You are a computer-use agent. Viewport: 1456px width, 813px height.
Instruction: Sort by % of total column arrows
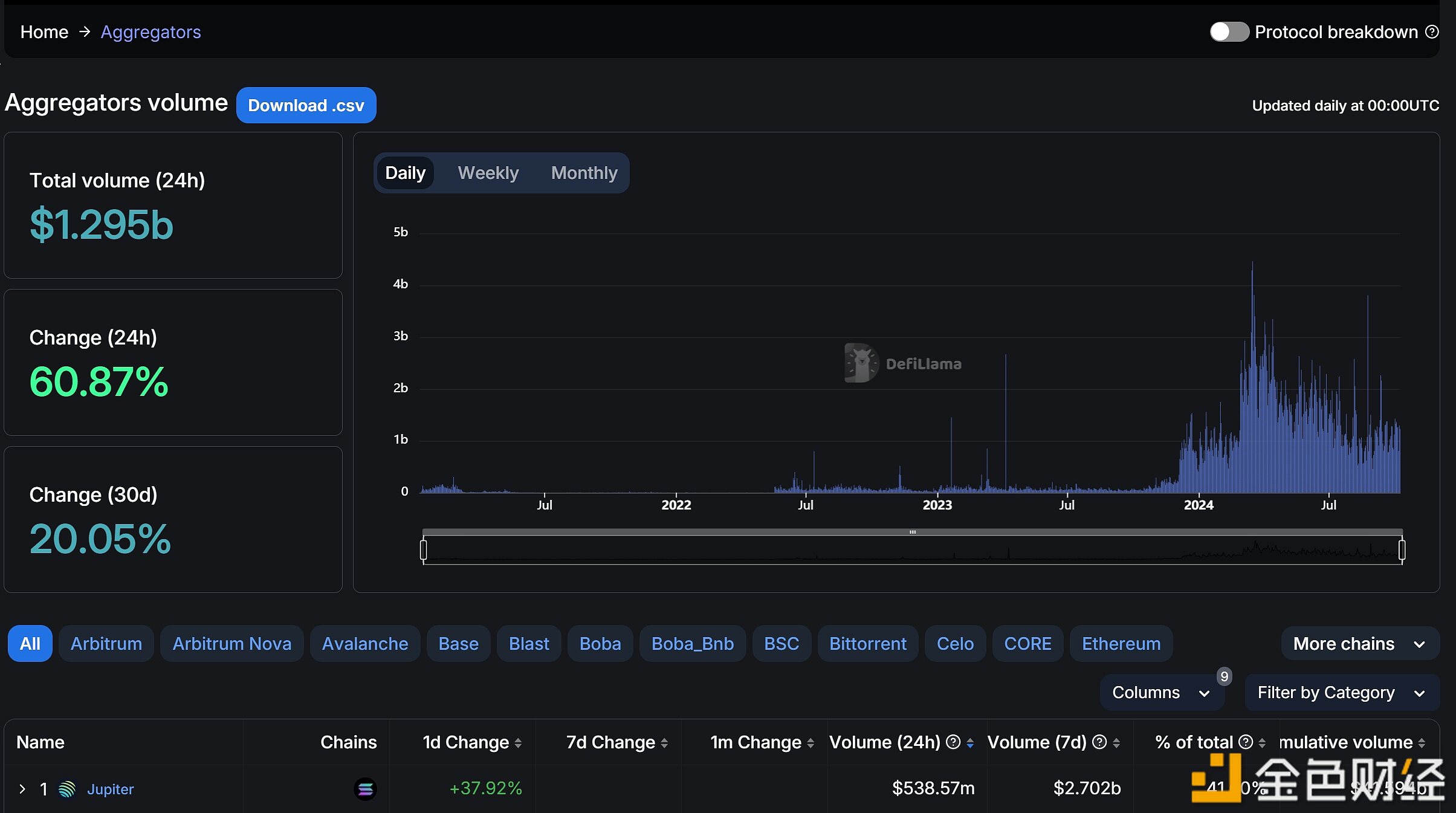point(1262,743)
